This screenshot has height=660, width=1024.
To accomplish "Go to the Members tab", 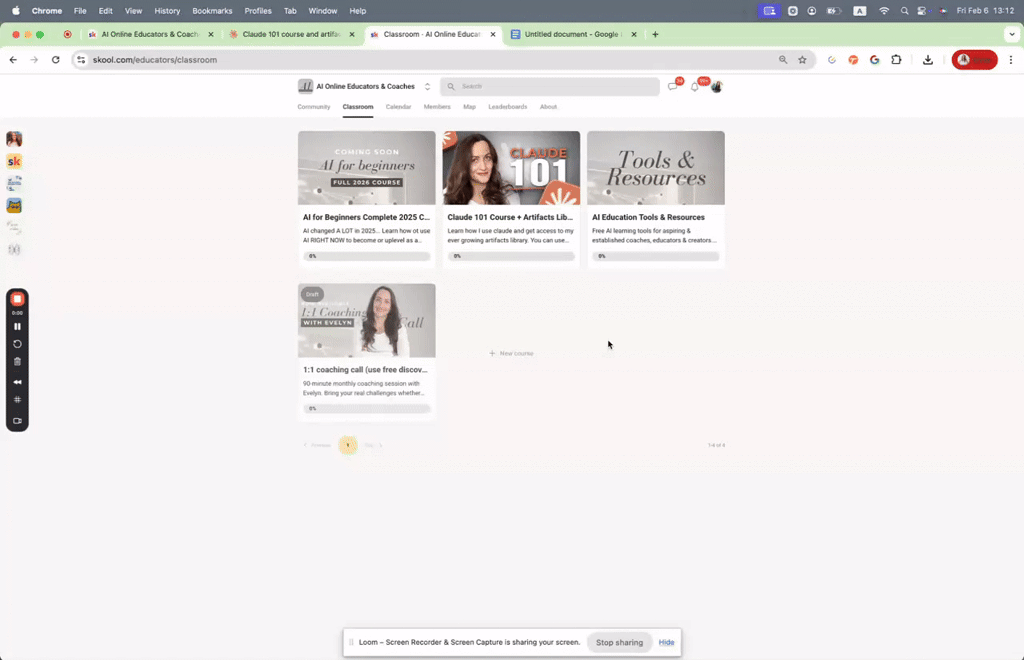I will click(437, 106).
